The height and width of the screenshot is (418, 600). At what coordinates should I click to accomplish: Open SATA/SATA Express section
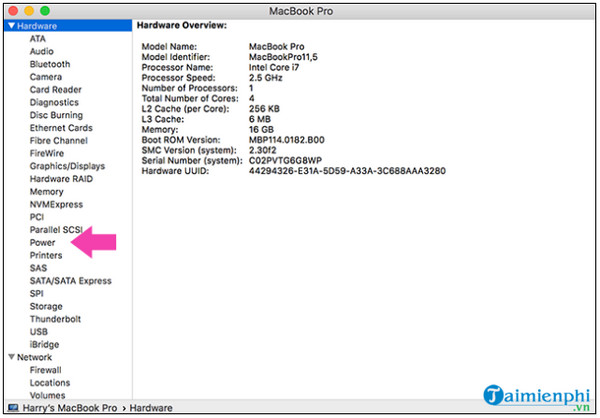click(70, 281)
